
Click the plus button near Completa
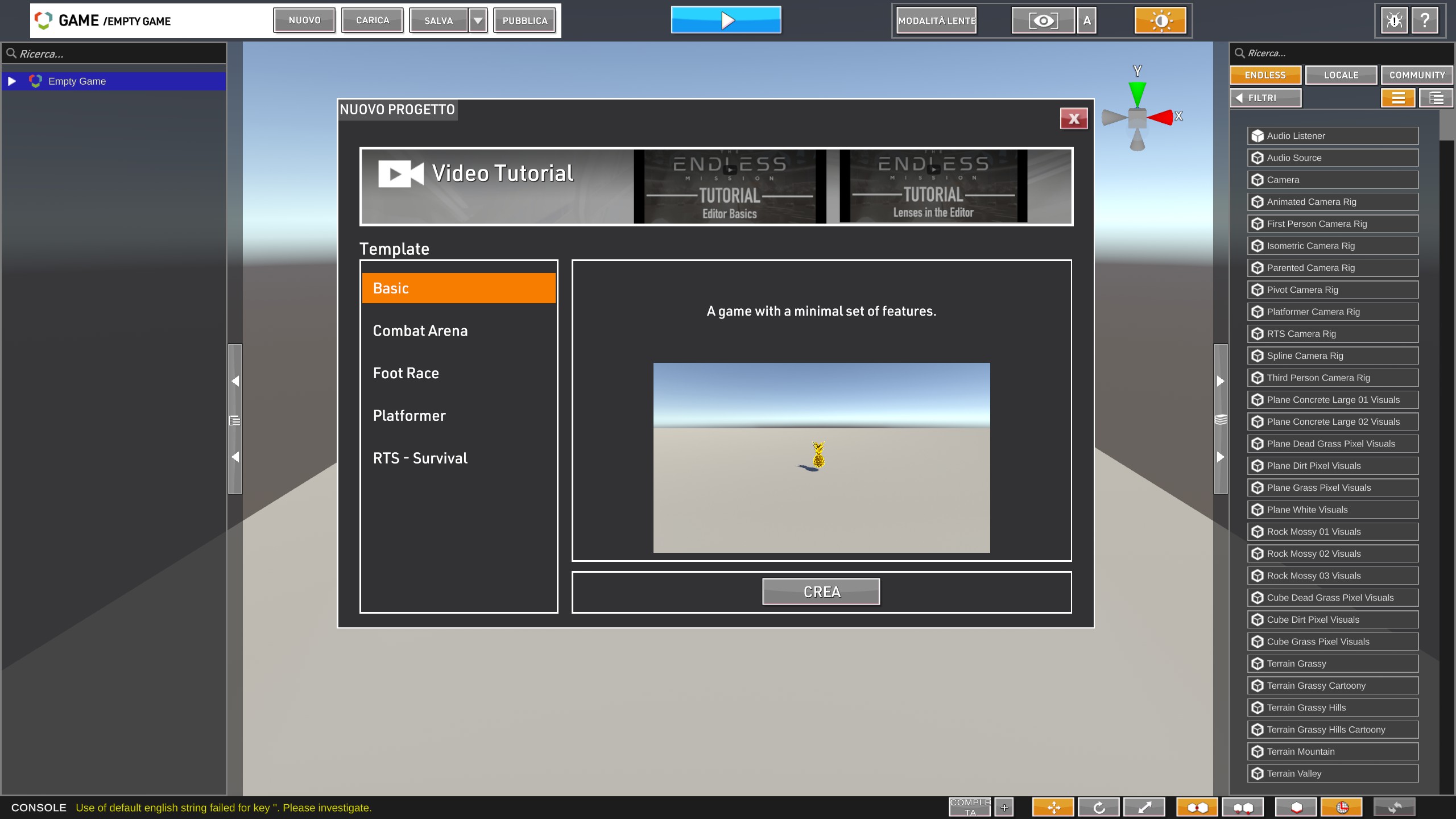pyautogui.click(x=1004, y=807)
